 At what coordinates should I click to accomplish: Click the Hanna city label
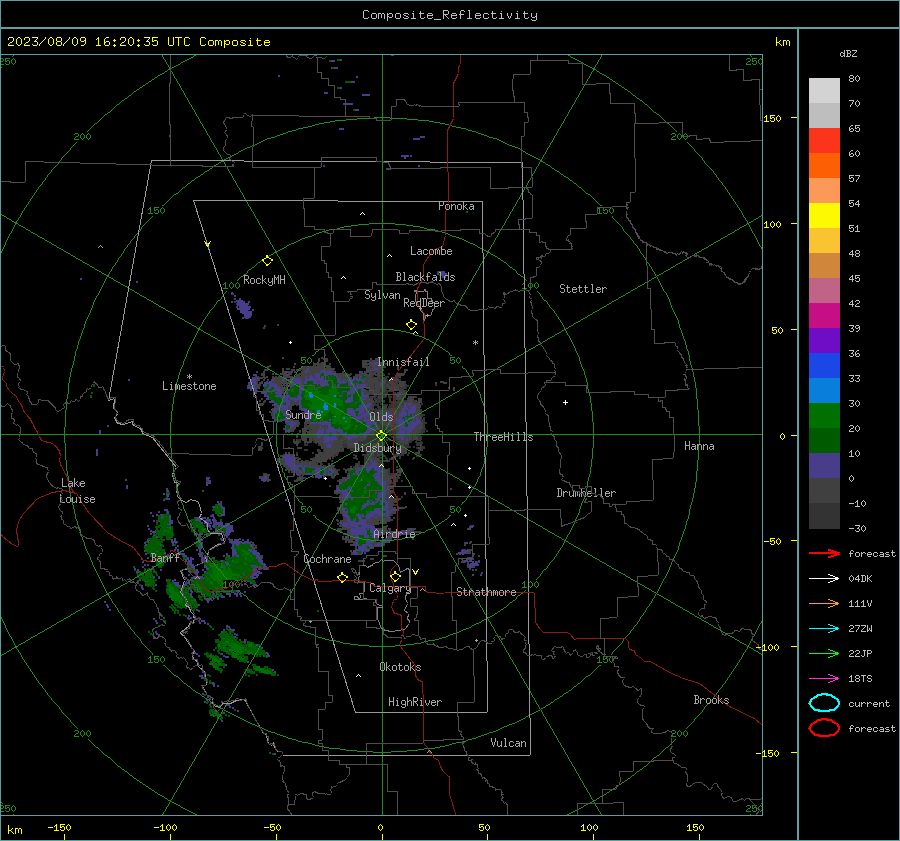coord(699,446)
